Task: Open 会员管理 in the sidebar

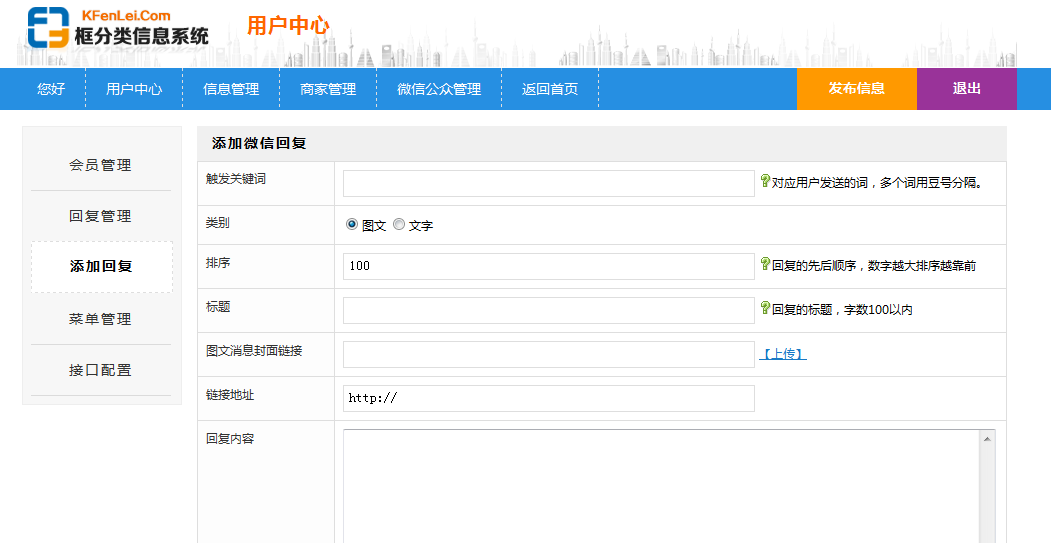Action: (100, 165)
